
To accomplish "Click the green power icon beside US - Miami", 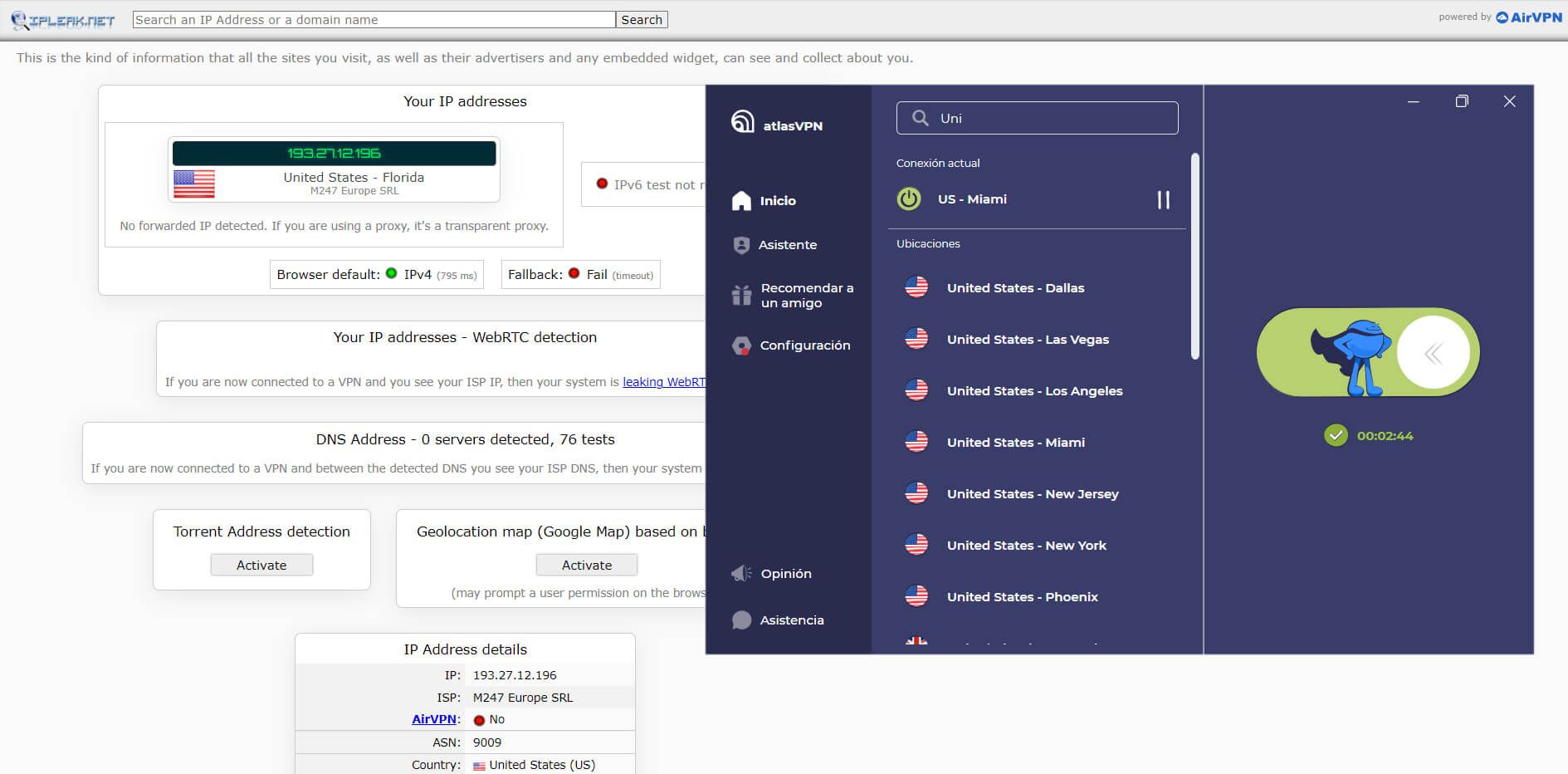I will coord(909,199).
